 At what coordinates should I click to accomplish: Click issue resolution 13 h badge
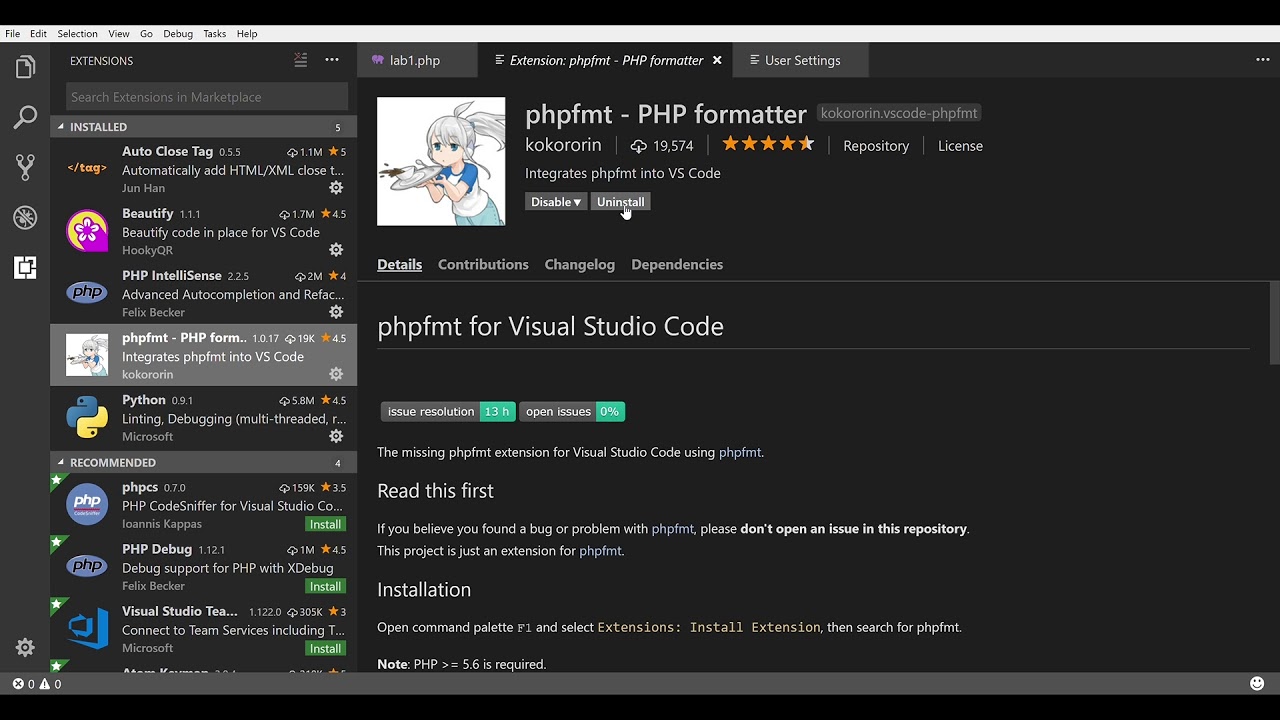click(x=447, y=411)
